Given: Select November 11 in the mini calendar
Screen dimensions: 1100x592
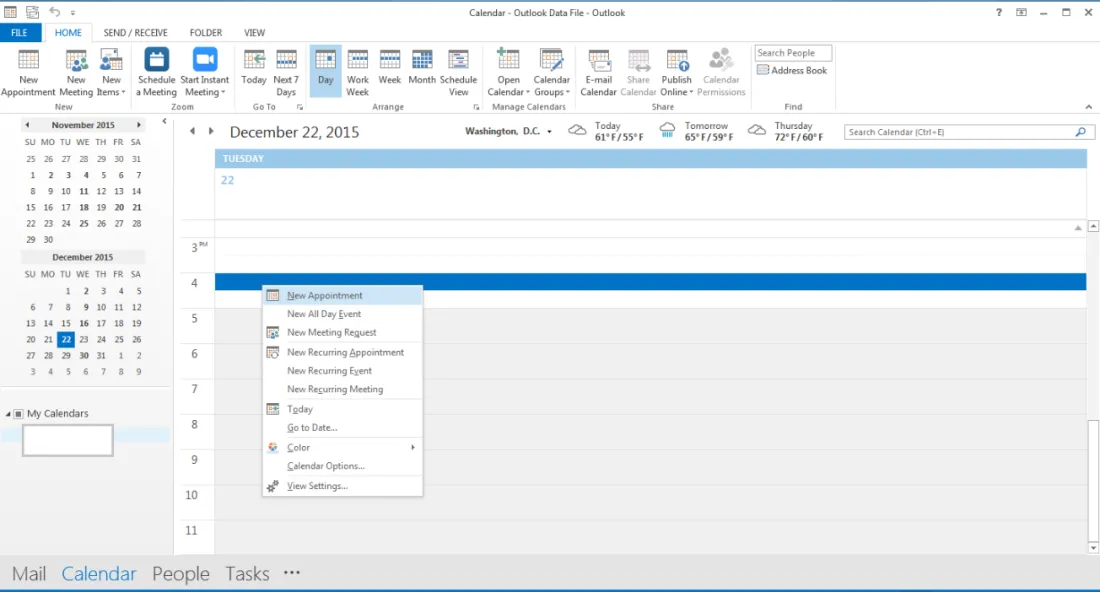Looking at the screenshot, I should [x=83, y=191].
